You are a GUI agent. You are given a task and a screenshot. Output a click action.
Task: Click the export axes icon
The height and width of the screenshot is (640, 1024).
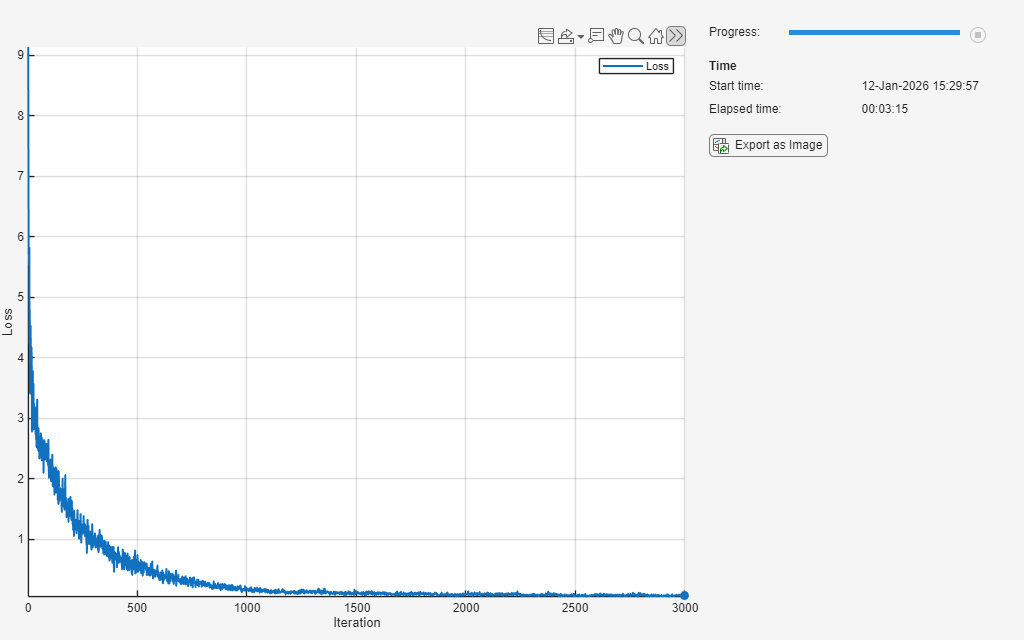coord(566,36)
